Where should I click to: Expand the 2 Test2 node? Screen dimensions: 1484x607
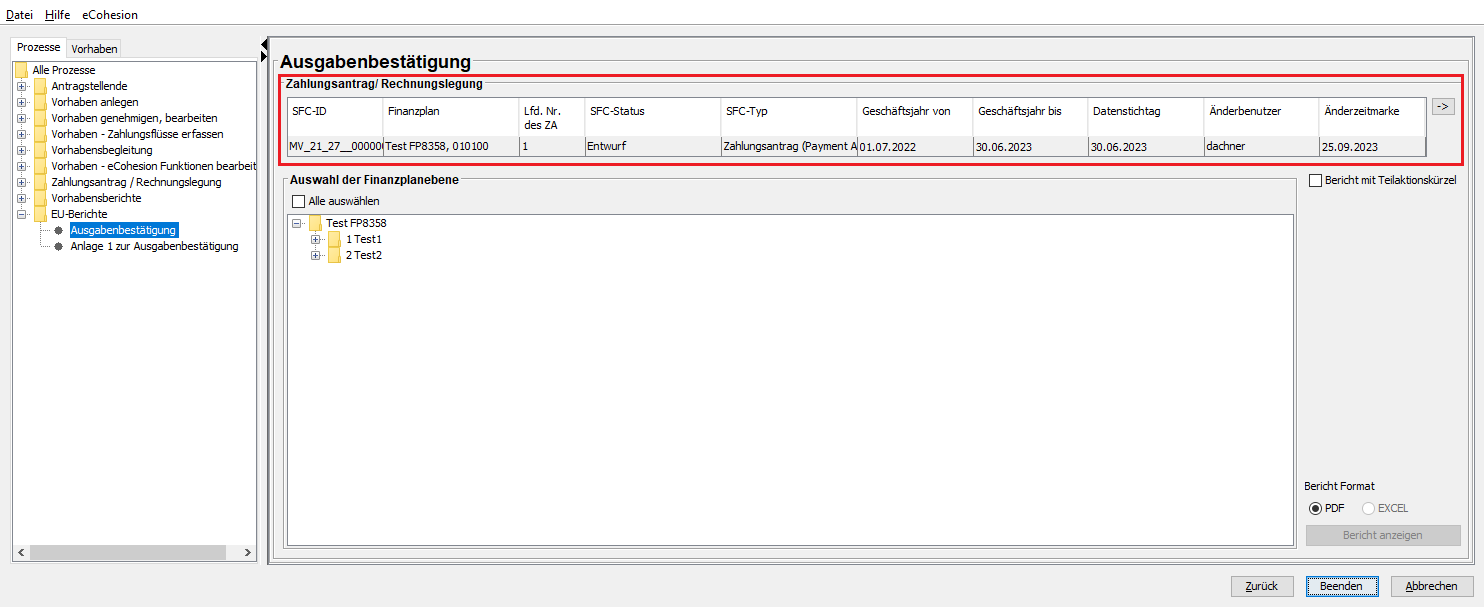(316, 255)
